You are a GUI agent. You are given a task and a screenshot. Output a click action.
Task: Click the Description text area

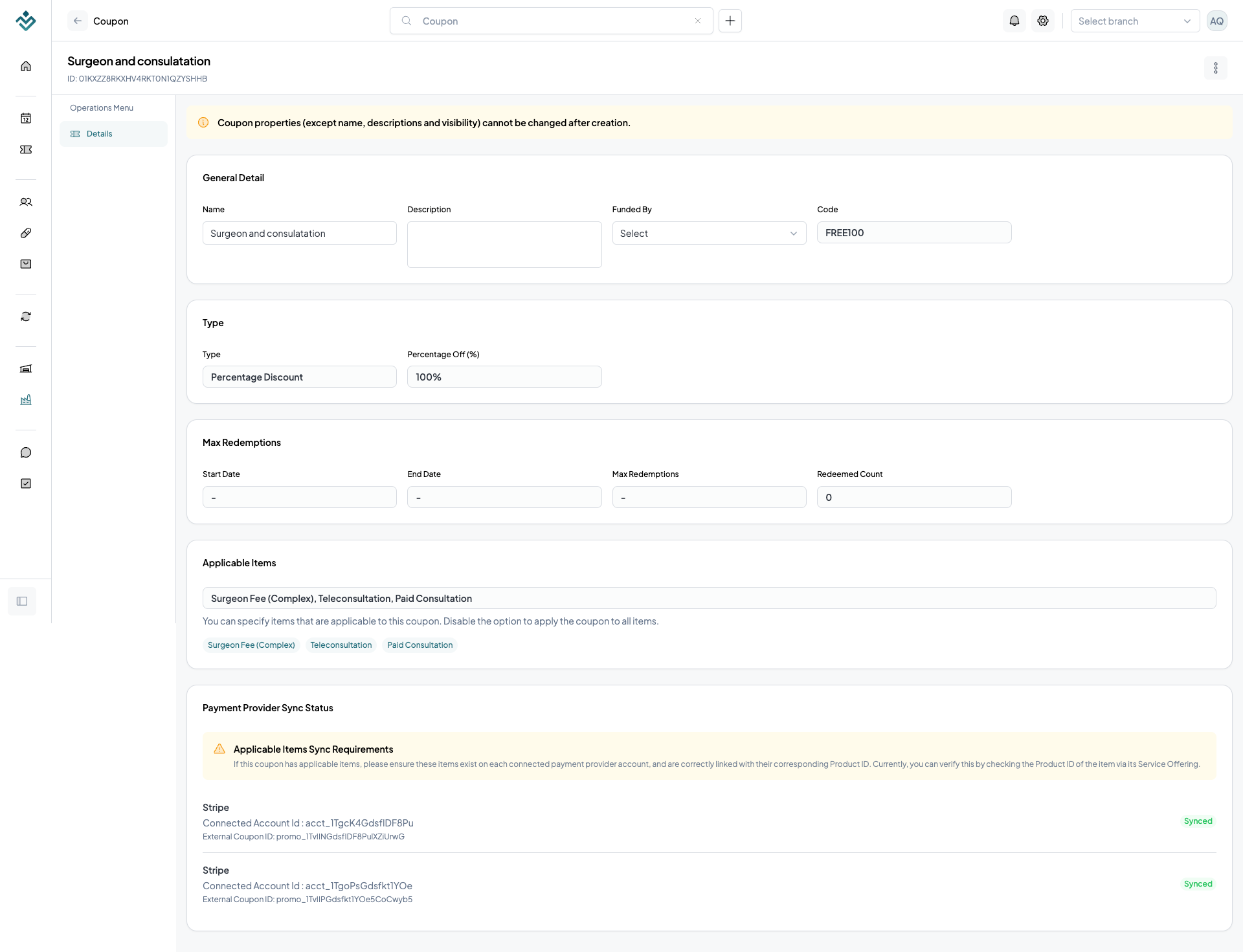504,245
